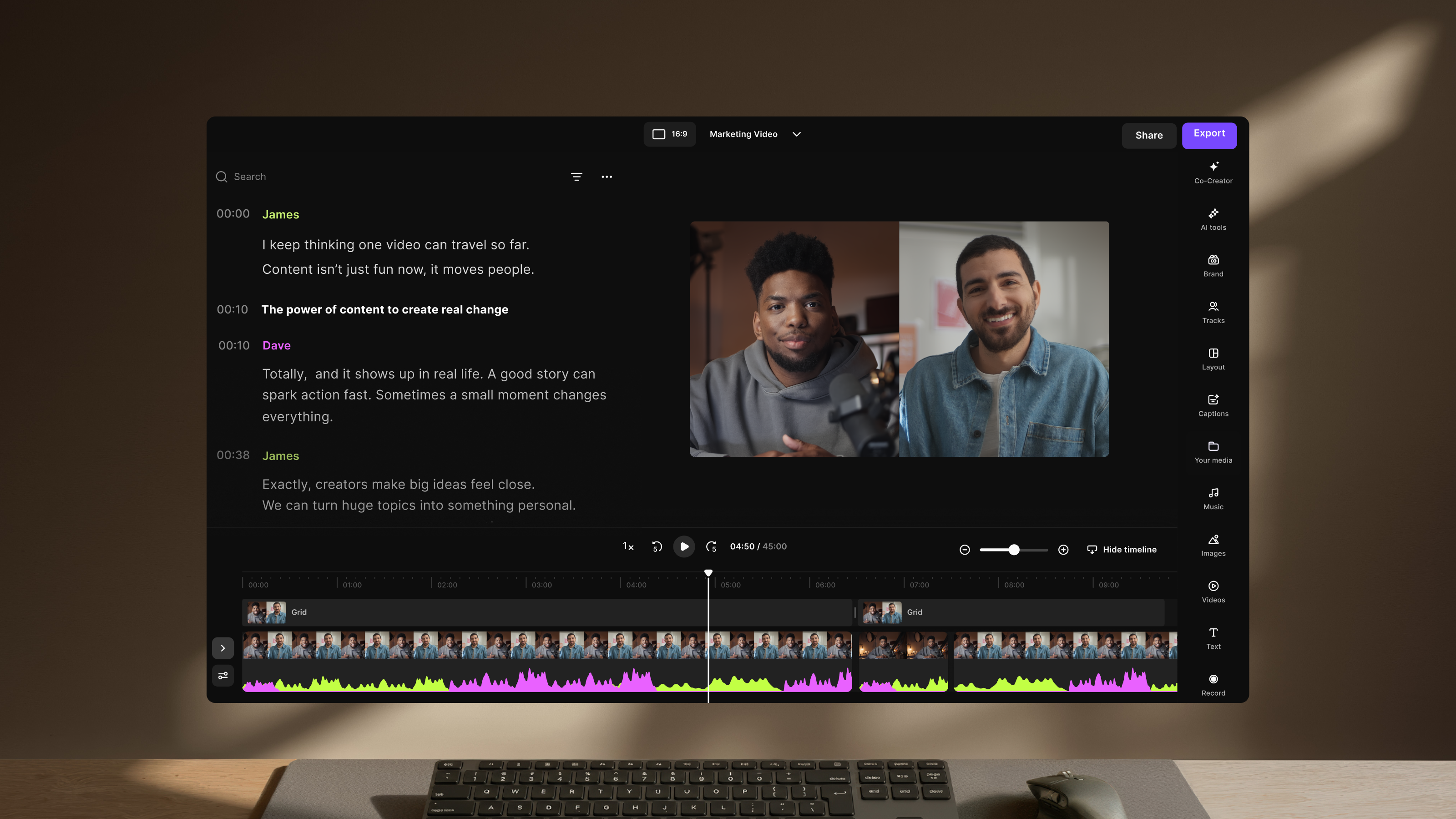This screenshot has height=819, width=1456.
Task: Open AI tools in the sidebar
Action: point(1213,219)
